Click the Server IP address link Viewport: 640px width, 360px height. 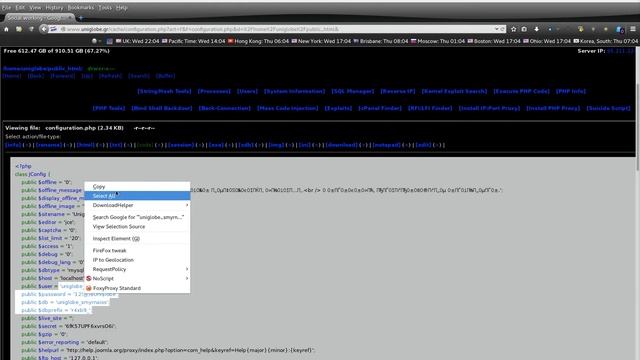click(620, 51)
